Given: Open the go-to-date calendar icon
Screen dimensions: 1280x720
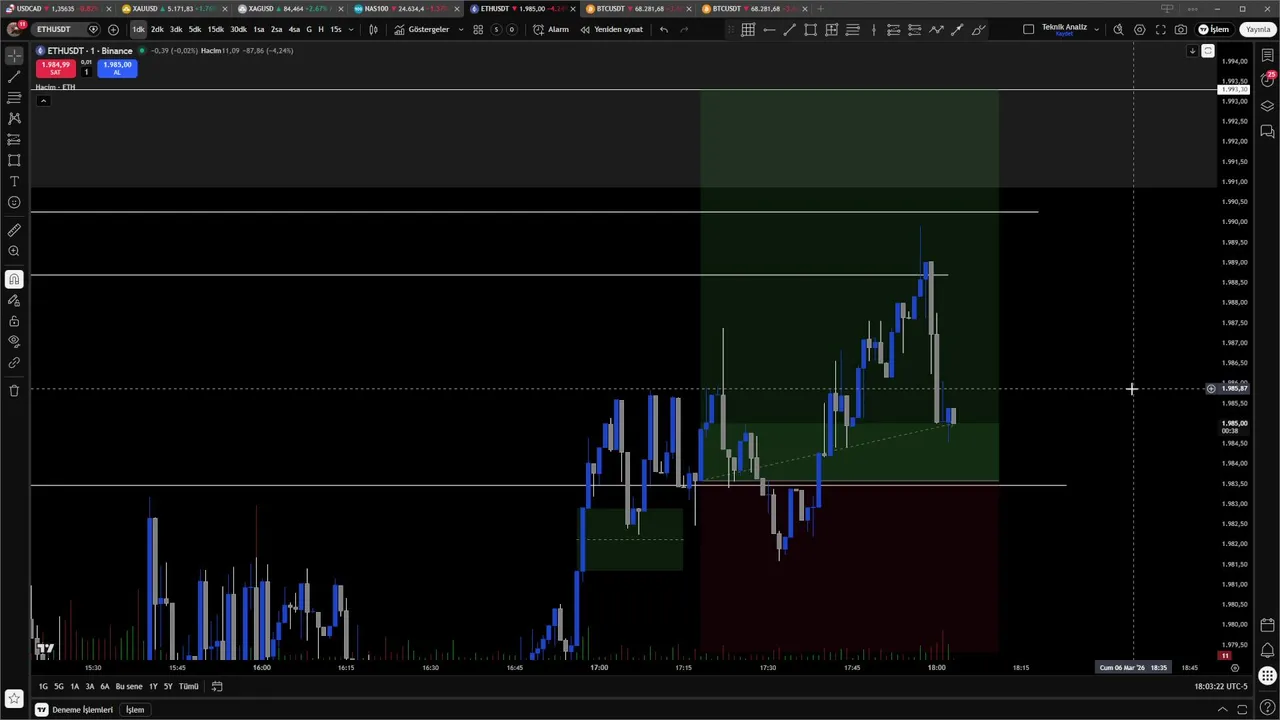Looking at the screenshot, I should [217, 686].
